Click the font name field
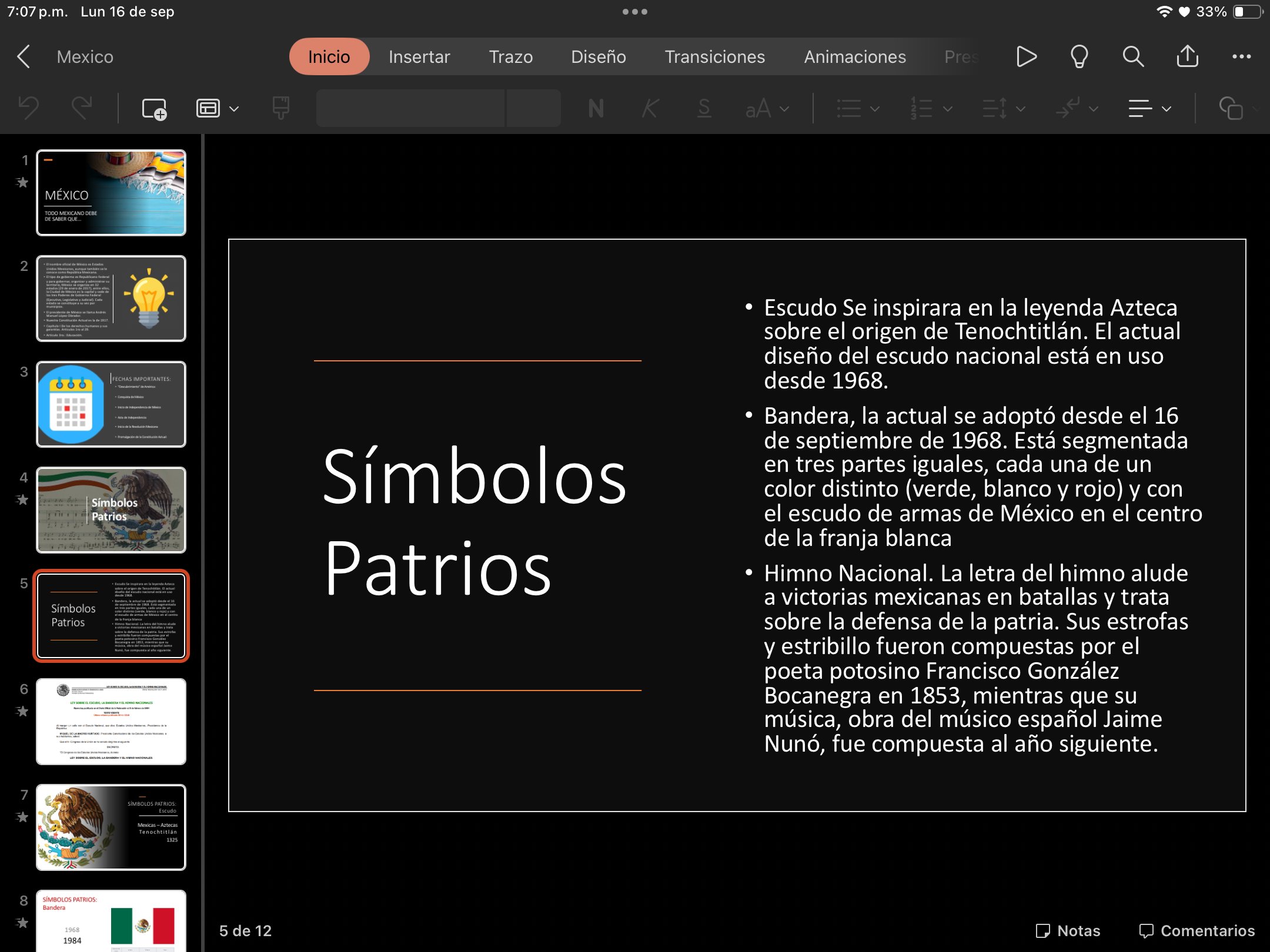This screenshot has height=952, width=1270. (x=410, y=108)
